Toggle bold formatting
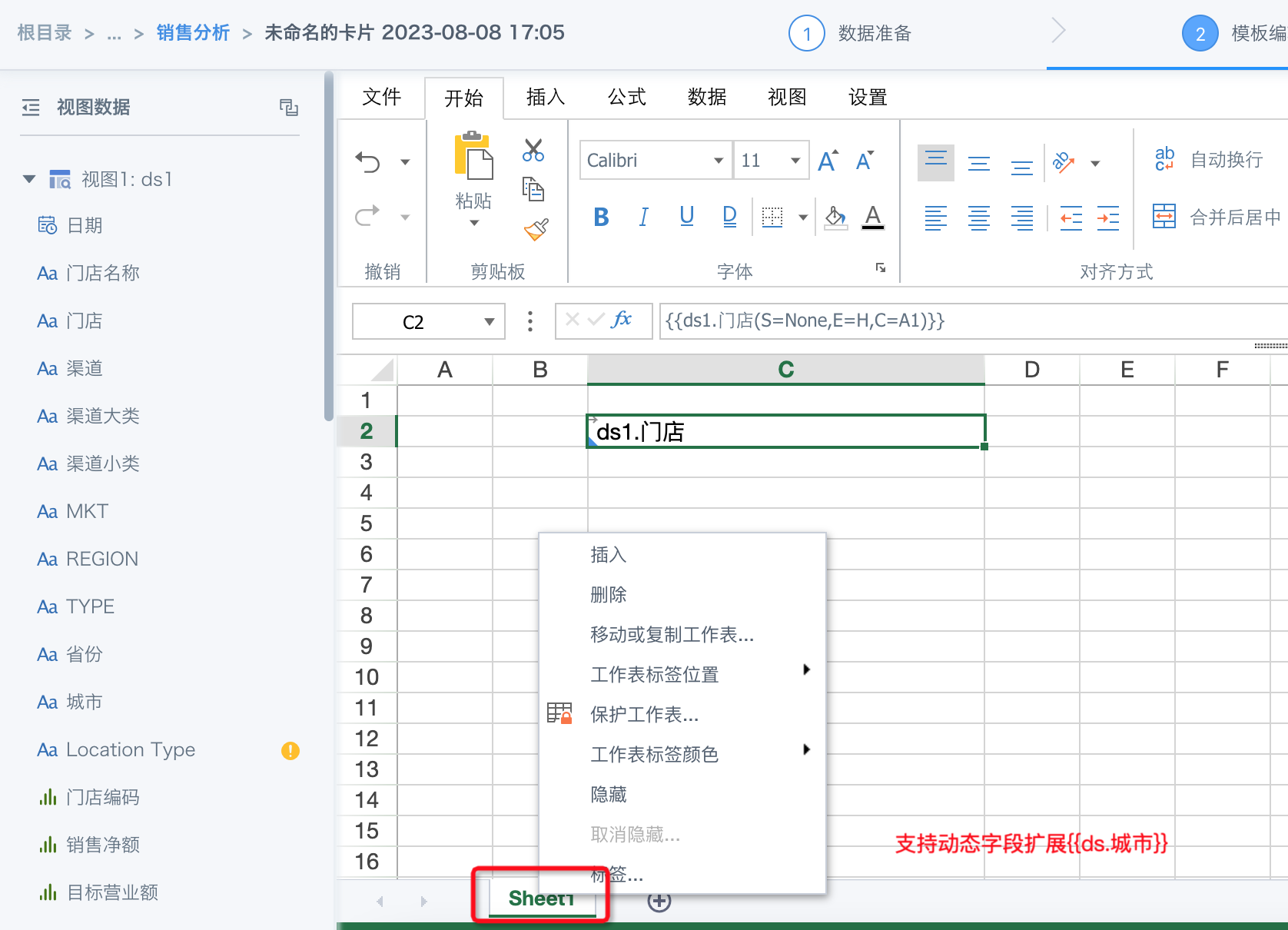 pyautogui.click(x=601, y=218)
